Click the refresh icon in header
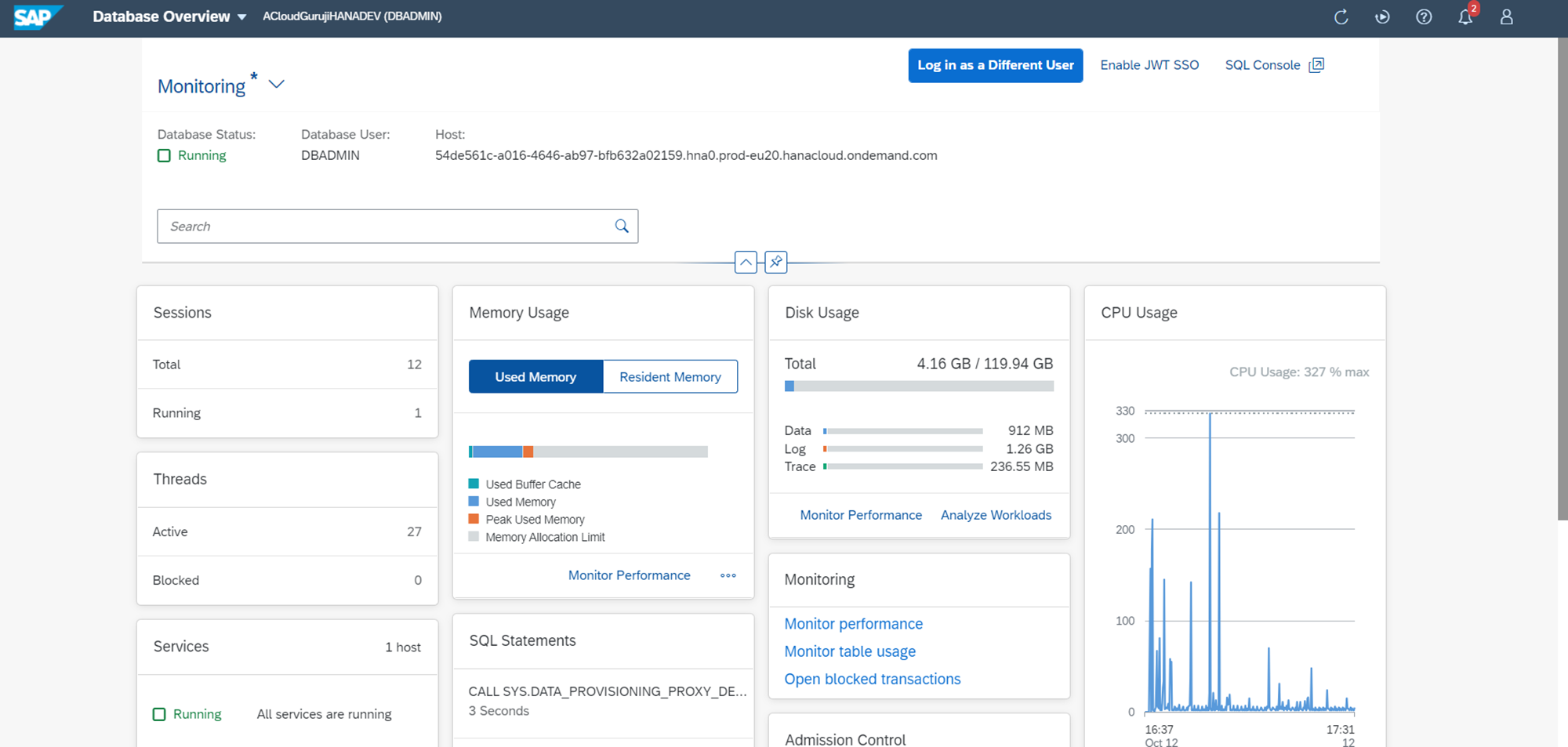The width and height of the screenshot is (1568, 747). click(x=1341, y=17)
